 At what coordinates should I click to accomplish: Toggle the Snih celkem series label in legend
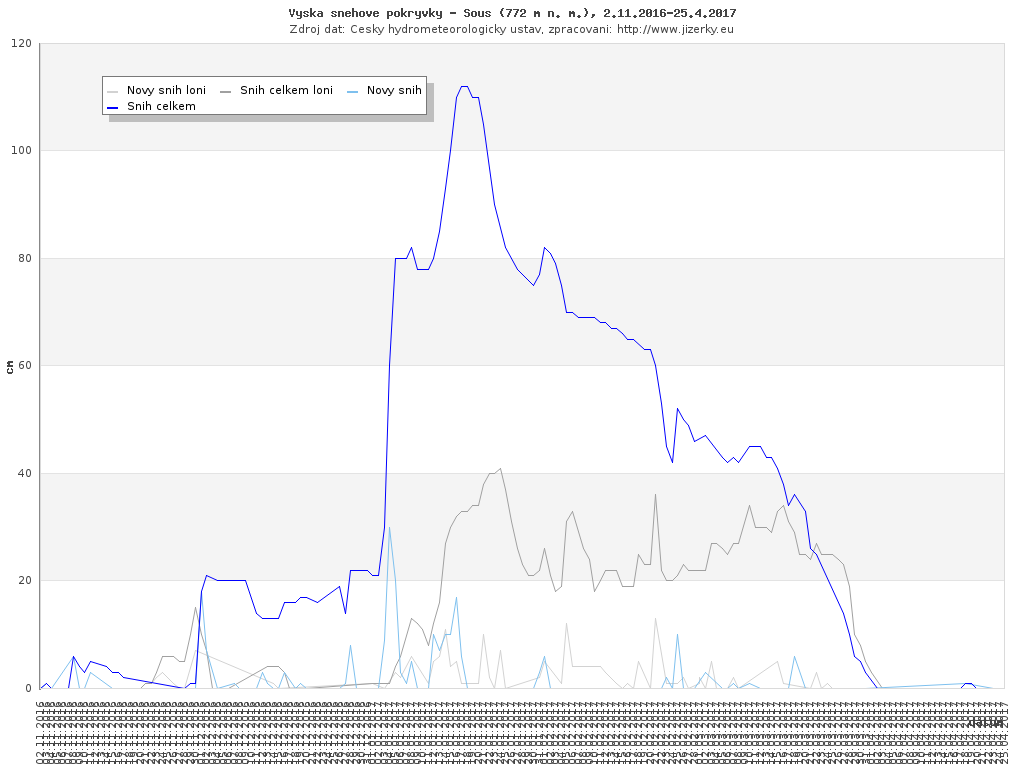pyautogui.click(x=161, y=106)
